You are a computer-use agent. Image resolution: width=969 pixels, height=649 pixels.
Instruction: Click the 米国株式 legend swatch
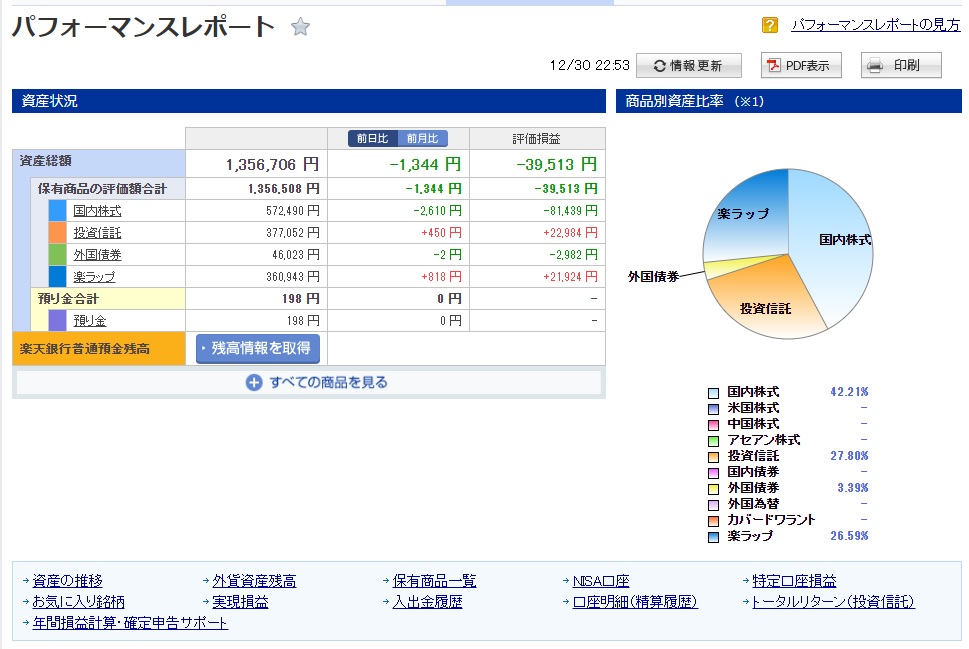pyautogui.click(x=713, y=409)
